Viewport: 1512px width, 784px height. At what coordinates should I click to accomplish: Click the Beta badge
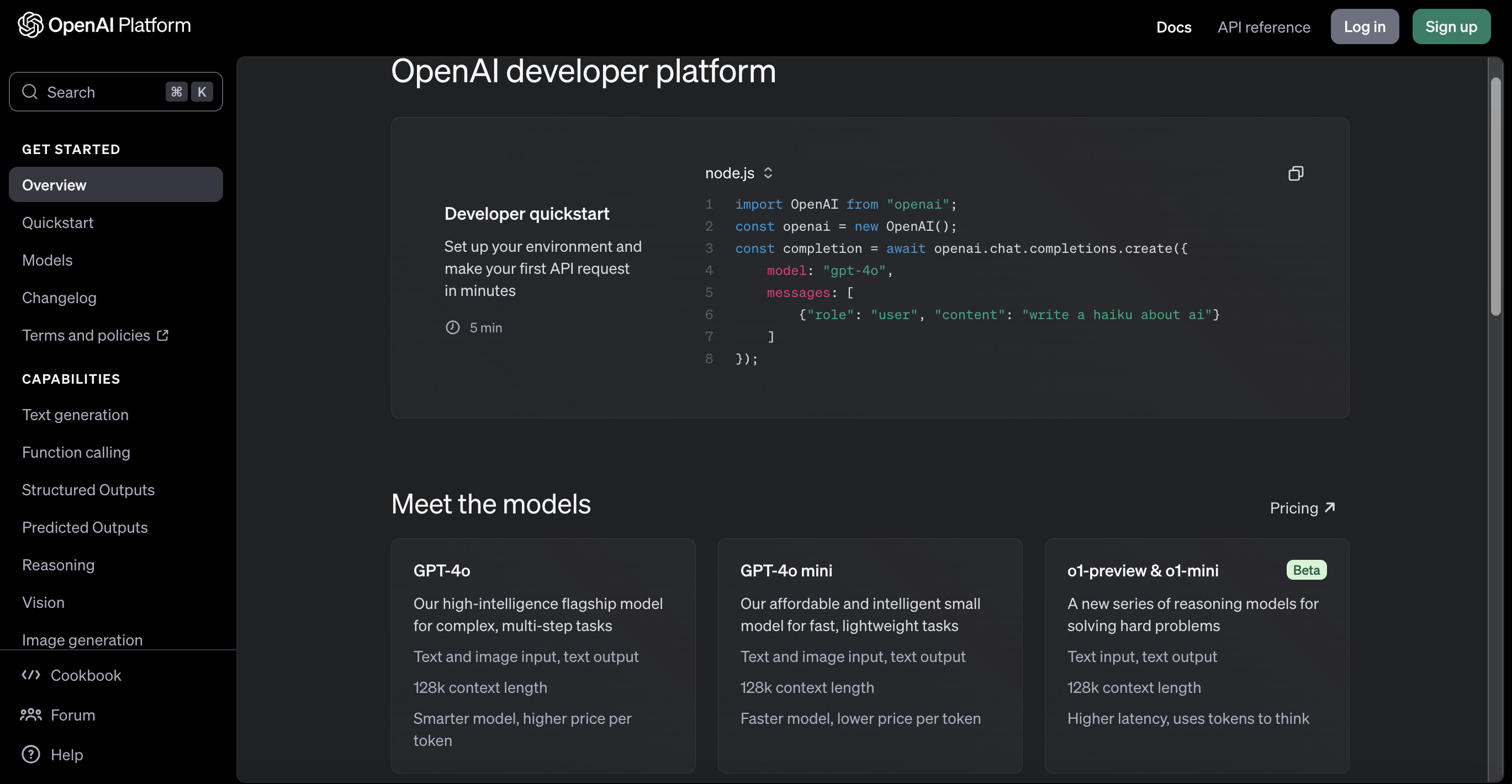coord(1306,570)
